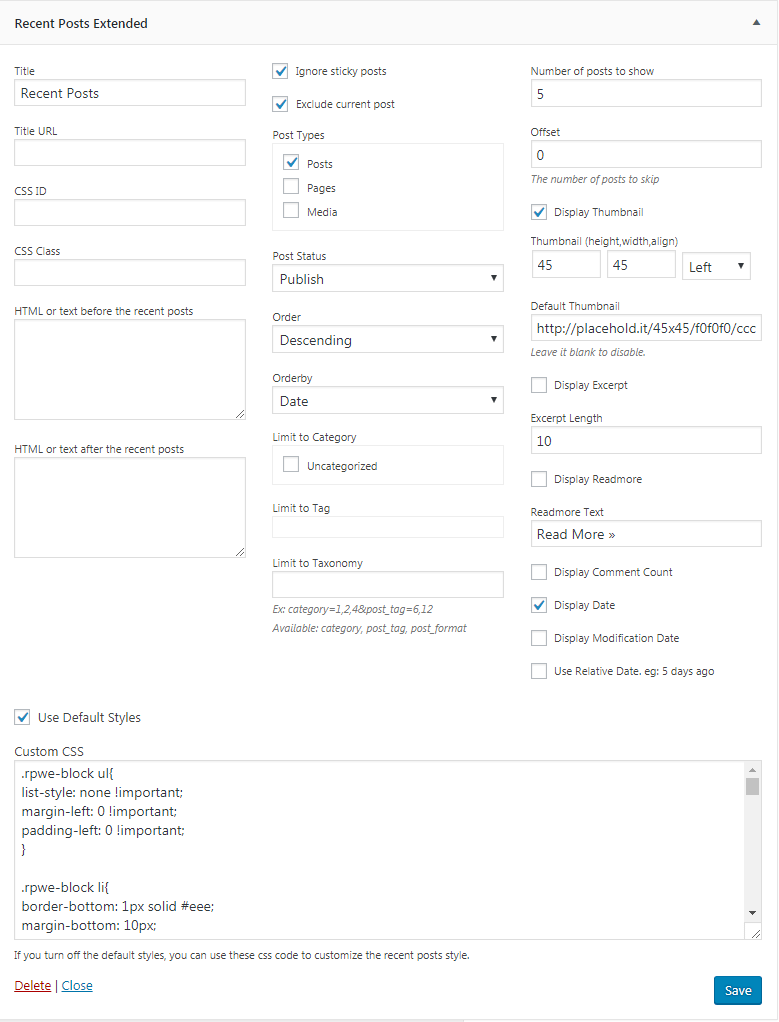Click the Close widget link
This screenshot has width=779, height=1022.
click(x=77, y=986)
